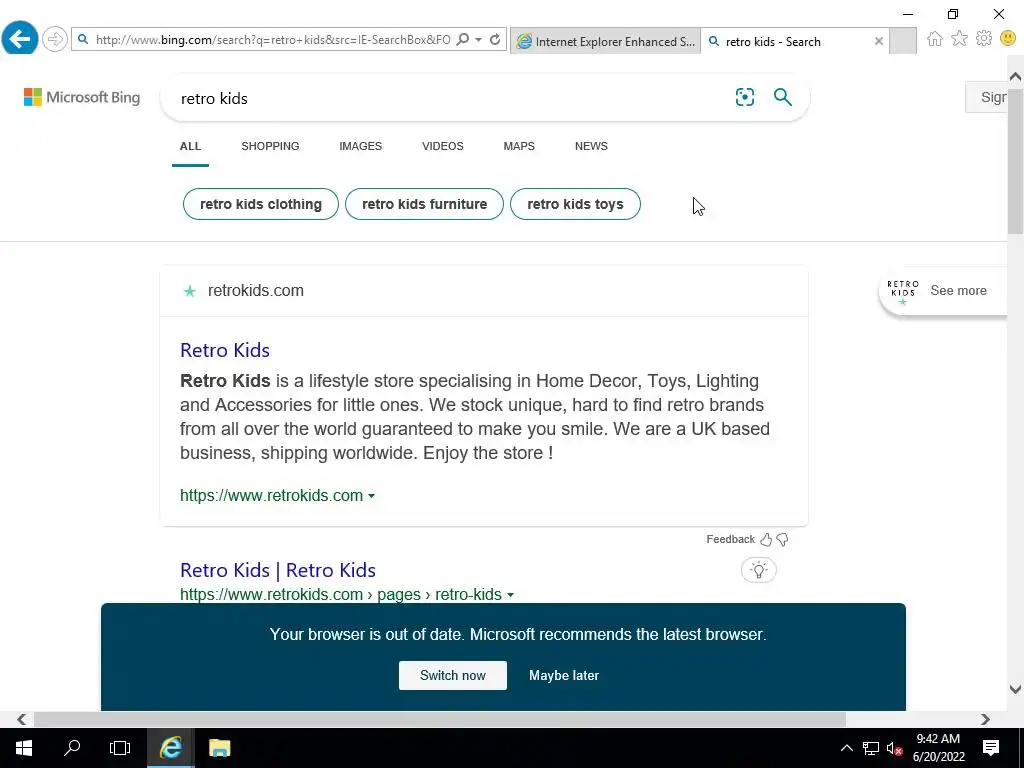This screenshot has height=768, width=1024.
Task: Click 'See more' Retro Kids side panel
Action: click(958, 291)
